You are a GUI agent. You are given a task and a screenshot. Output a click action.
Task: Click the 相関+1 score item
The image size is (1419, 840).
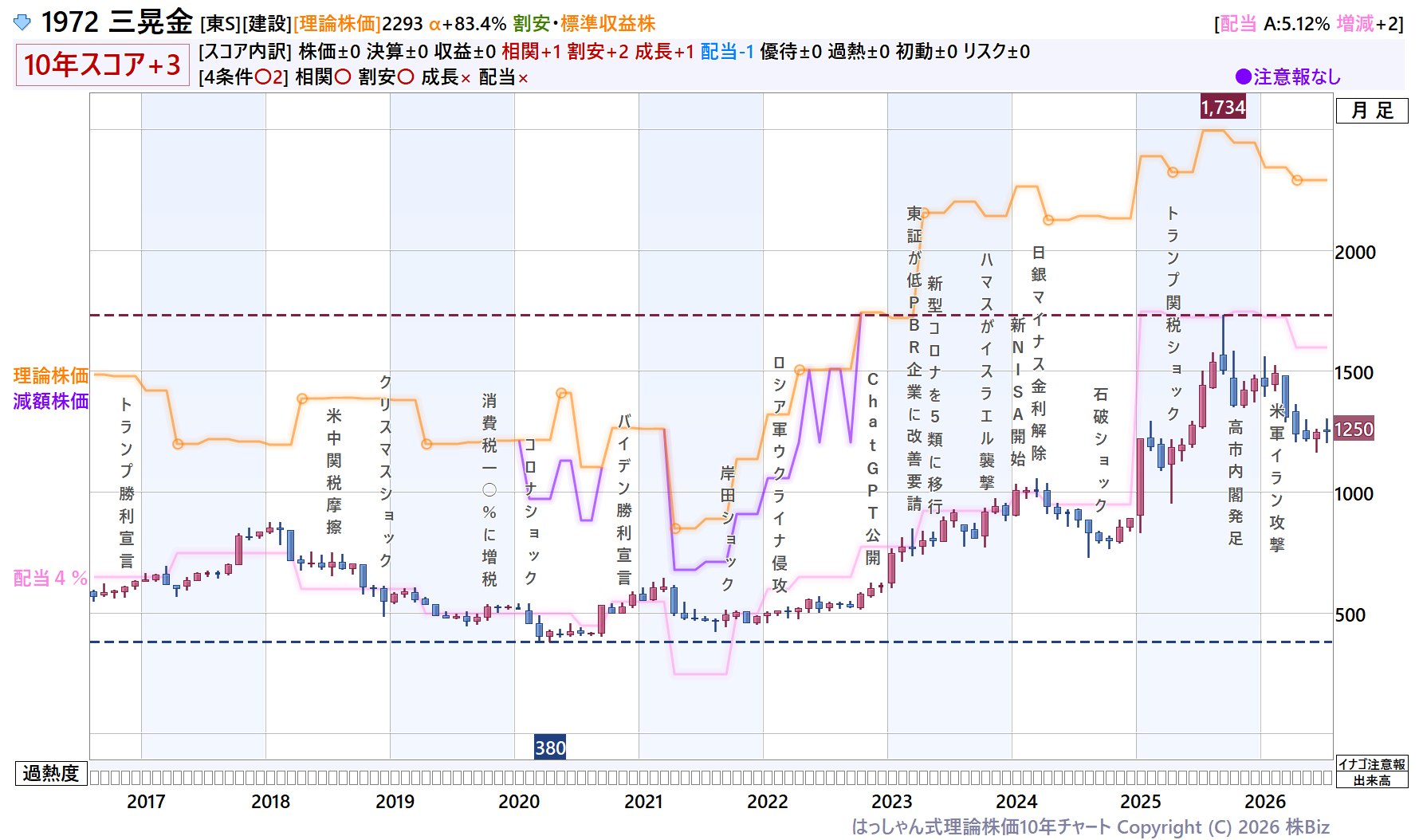point(531,52)
